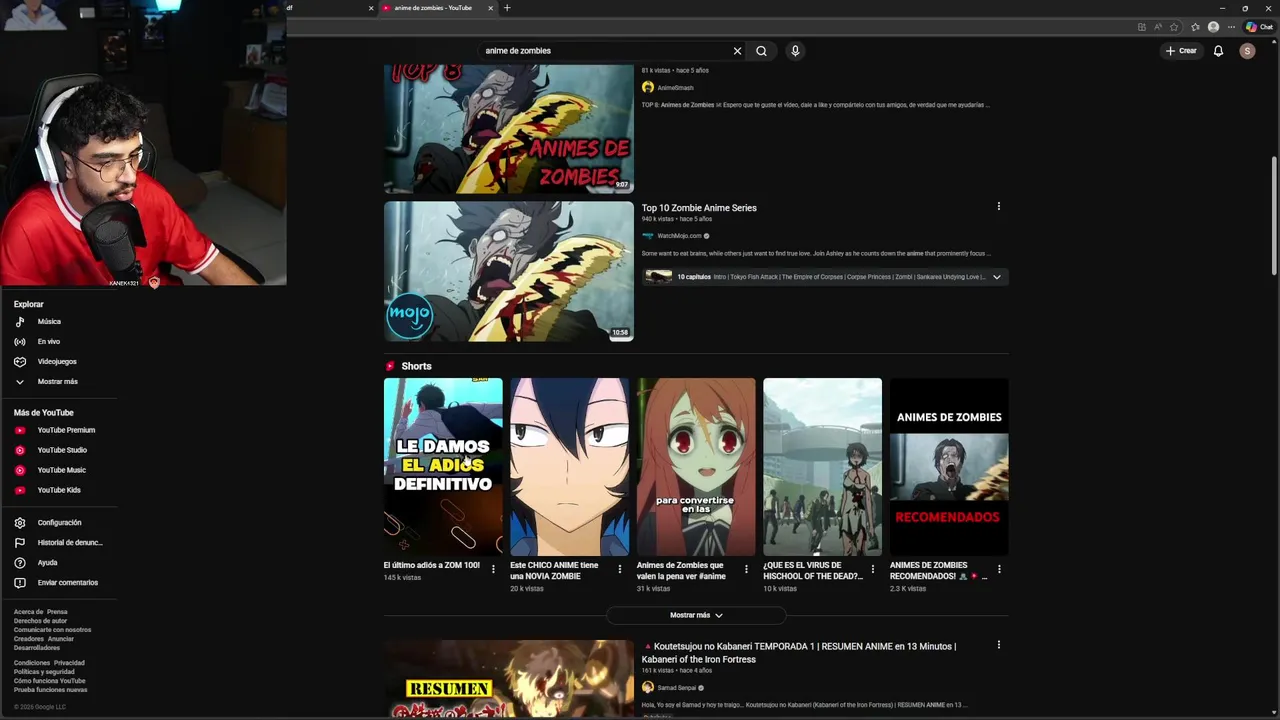Image resolution: width=1280 pixels, height=720 pixels.
Task: Play the short 'ANIMES DE ZOMBIES RECOMENDADOS'
Action: click(949, 467)
